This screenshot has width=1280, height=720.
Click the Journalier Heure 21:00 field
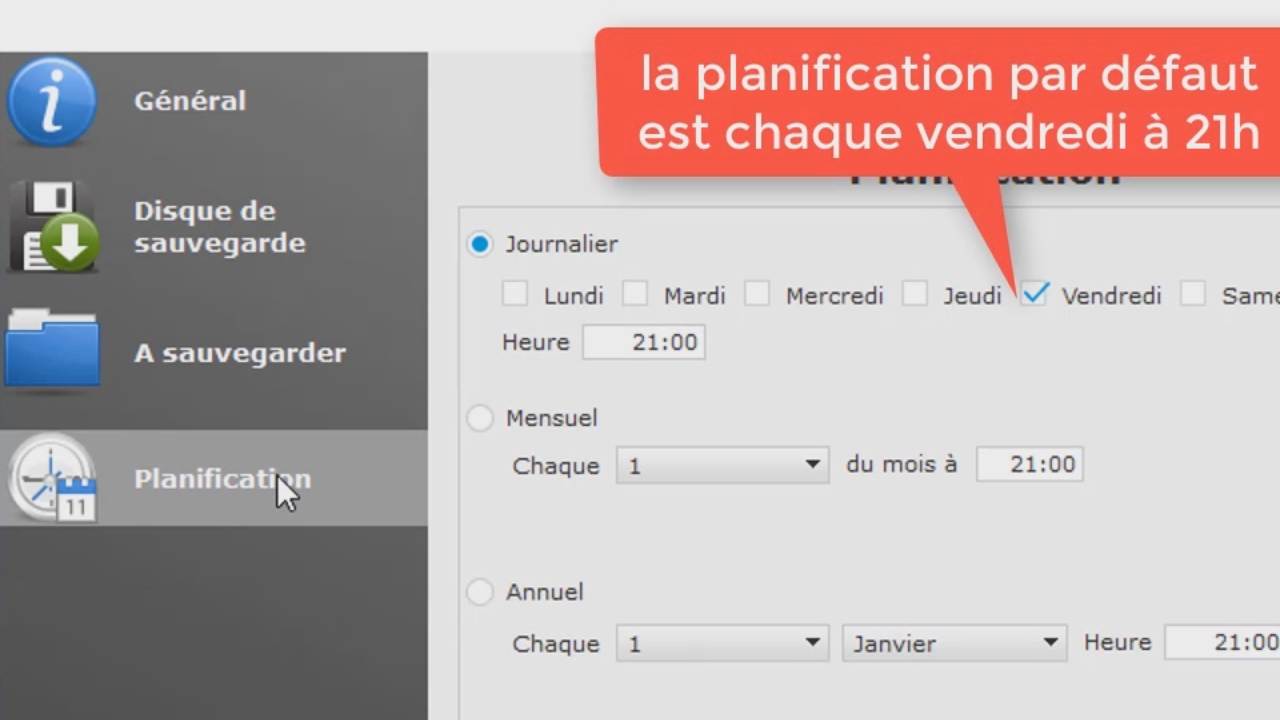click(x=644, y=342)
